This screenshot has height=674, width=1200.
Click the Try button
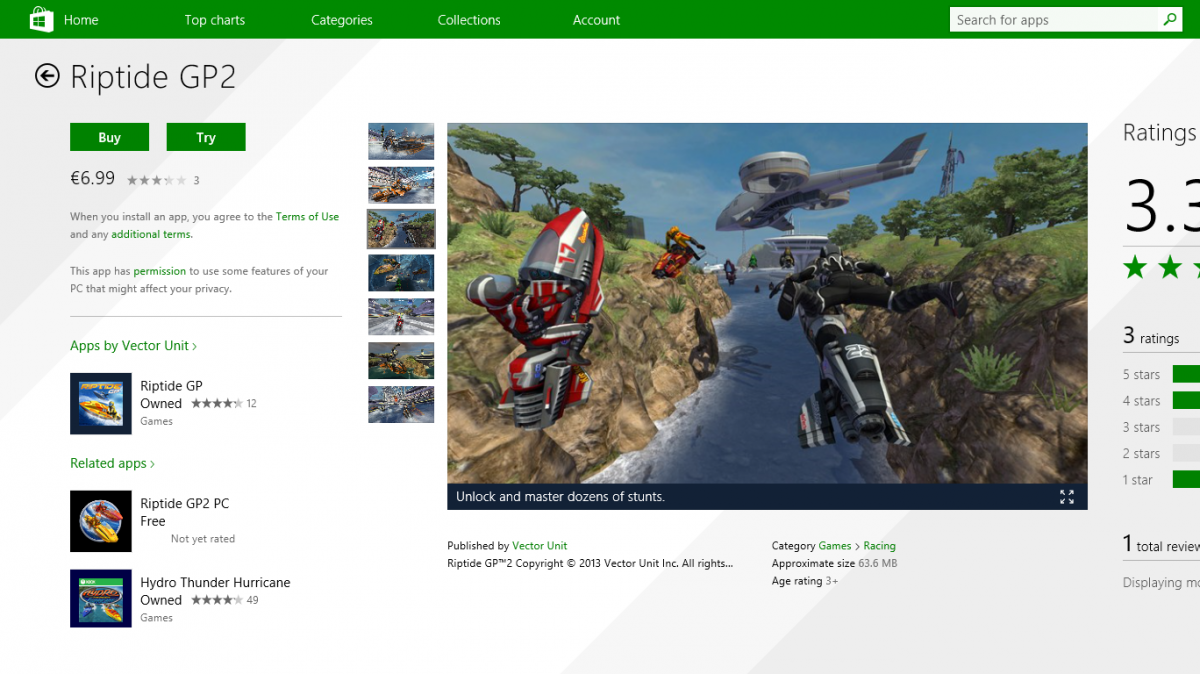206,137
